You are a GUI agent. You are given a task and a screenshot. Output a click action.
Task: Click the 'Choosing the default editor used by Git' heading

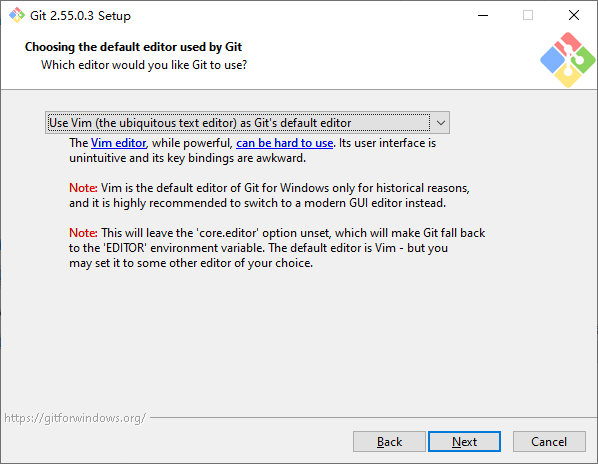coord(133,47)
